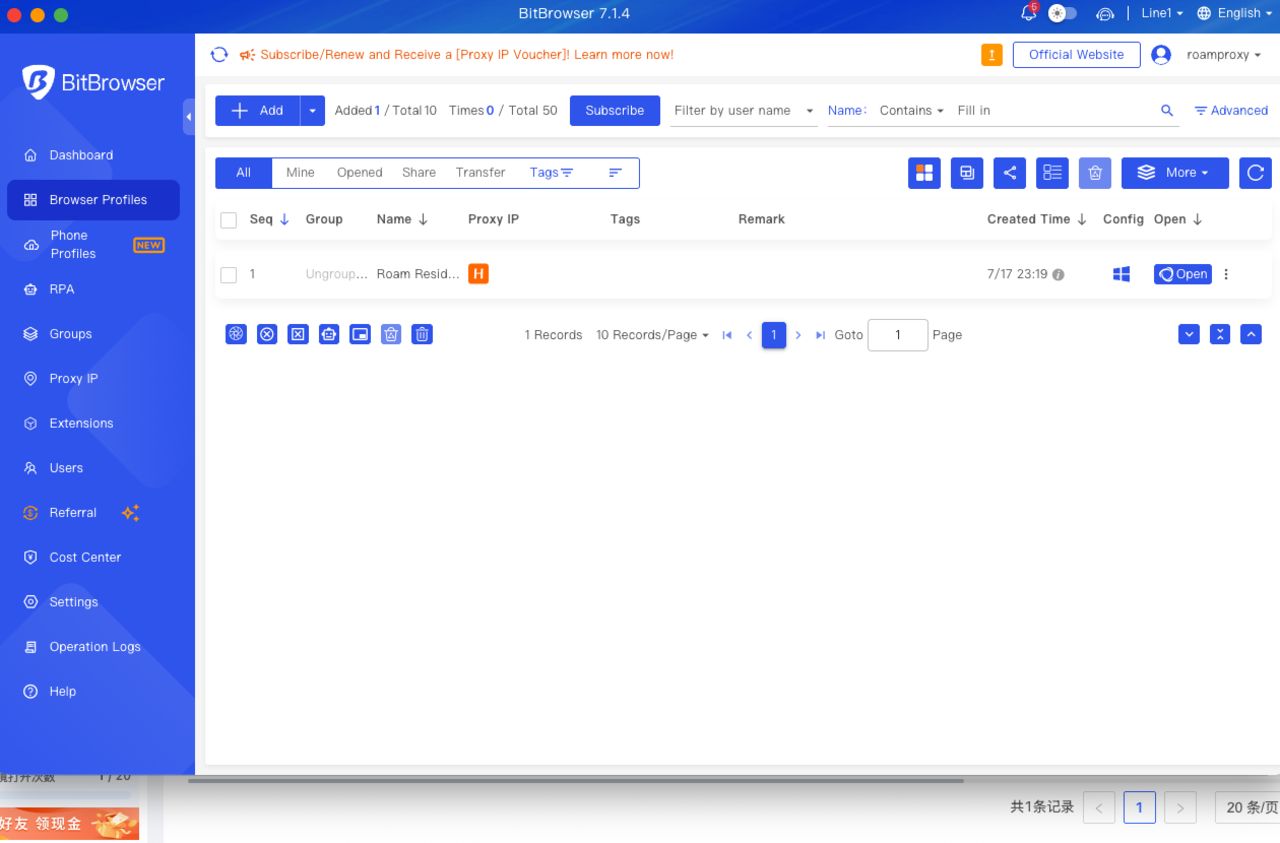Screen dimensions: 1280x843
Task: Toggle the light/dark theme switch
Action: pyautogui.click(x=1062, y=13)
